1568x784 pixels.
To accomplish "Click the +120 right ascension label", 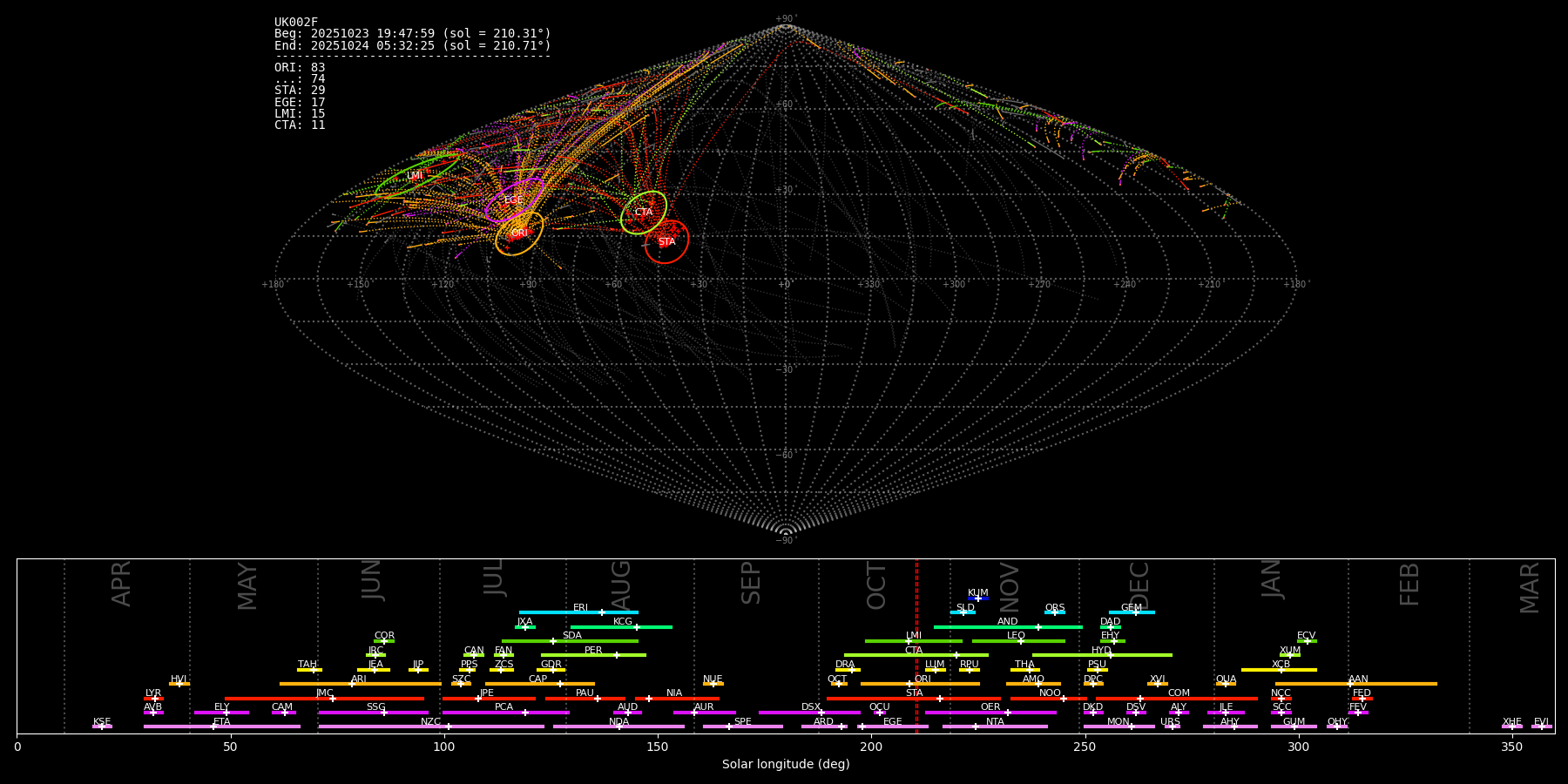I will [x=443, y=285].
